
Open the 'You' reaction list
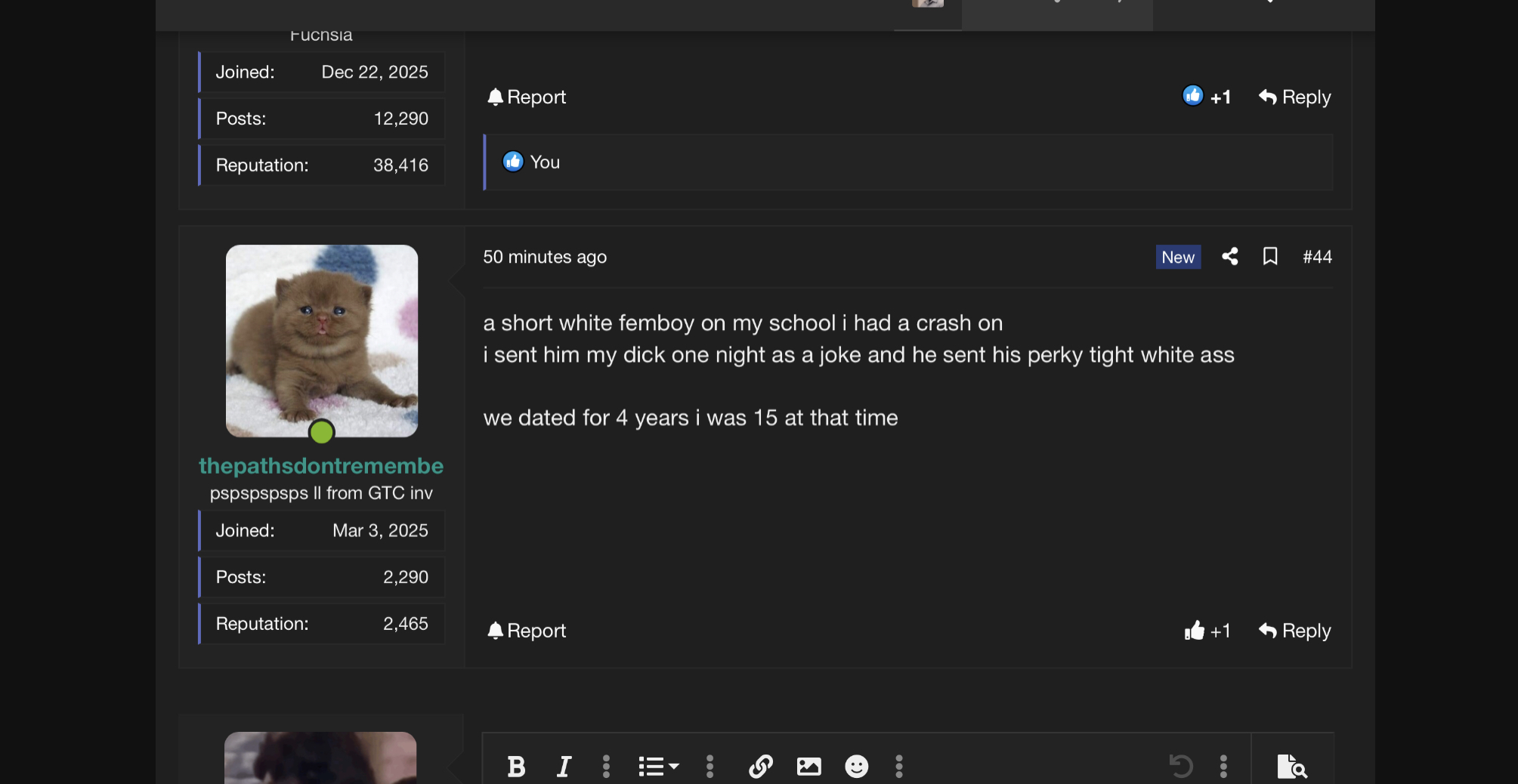545,162
